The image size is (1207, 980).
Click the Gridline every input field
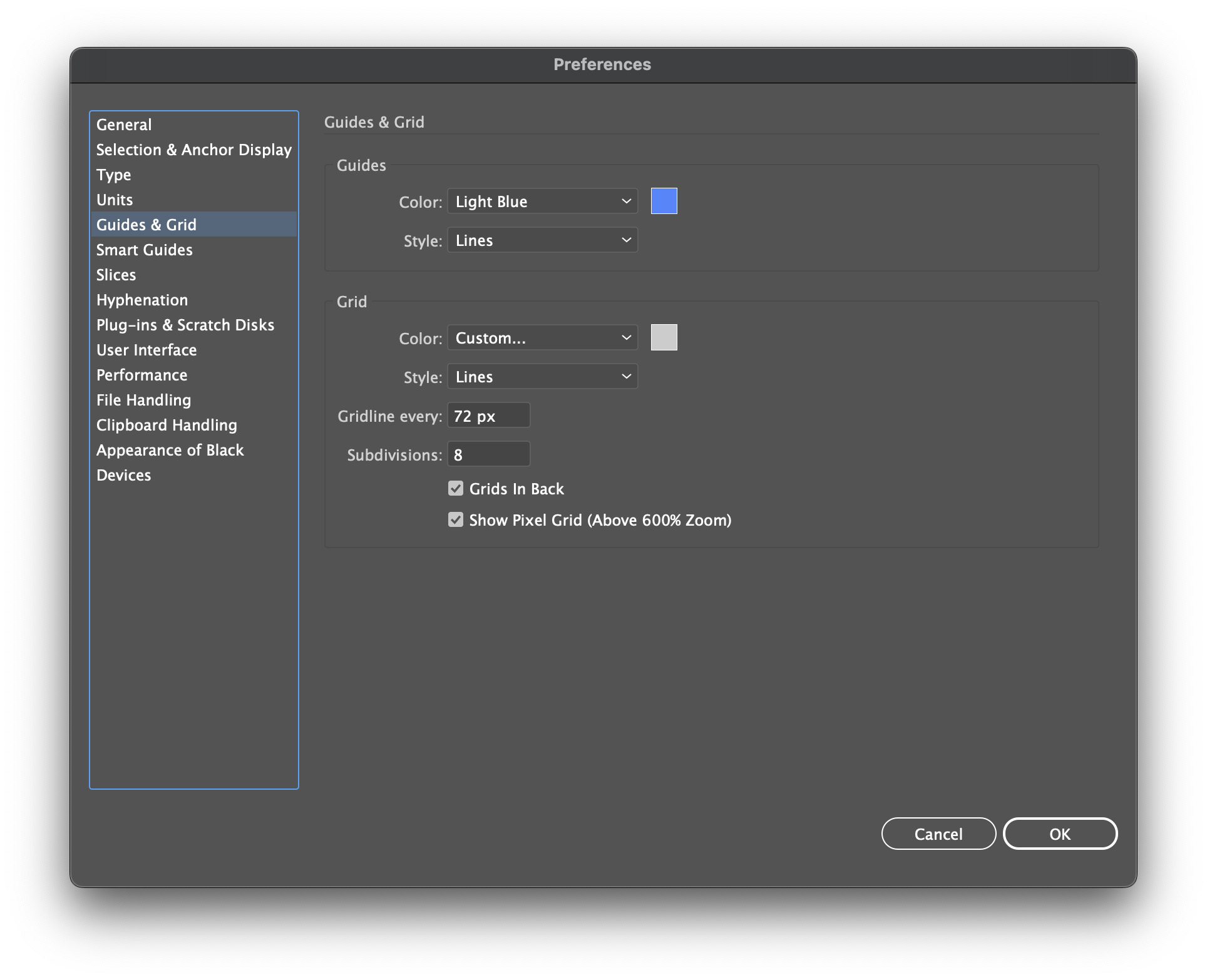(x=488, y=416)
